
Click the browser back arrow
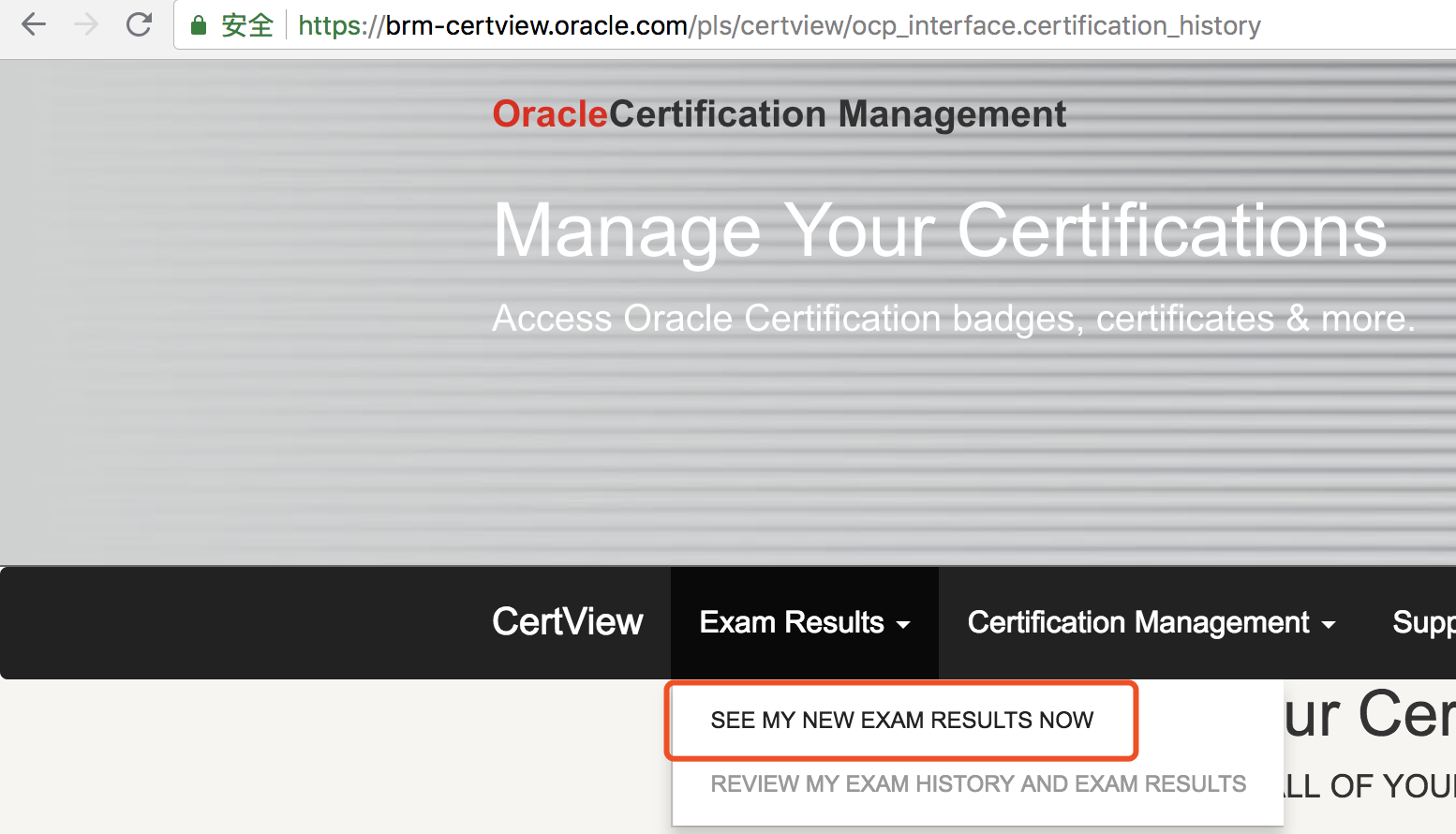[34, 24]
